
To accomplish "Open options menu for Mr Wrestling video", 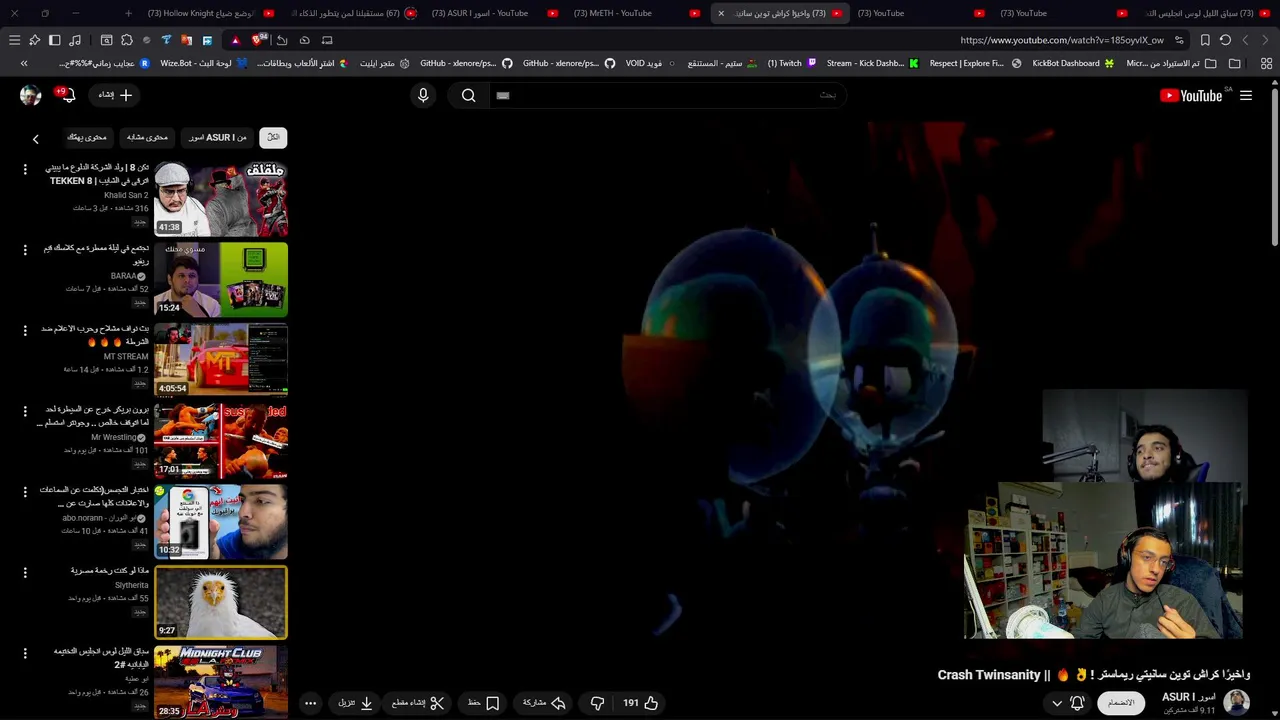I will click(x=25, y=411).
